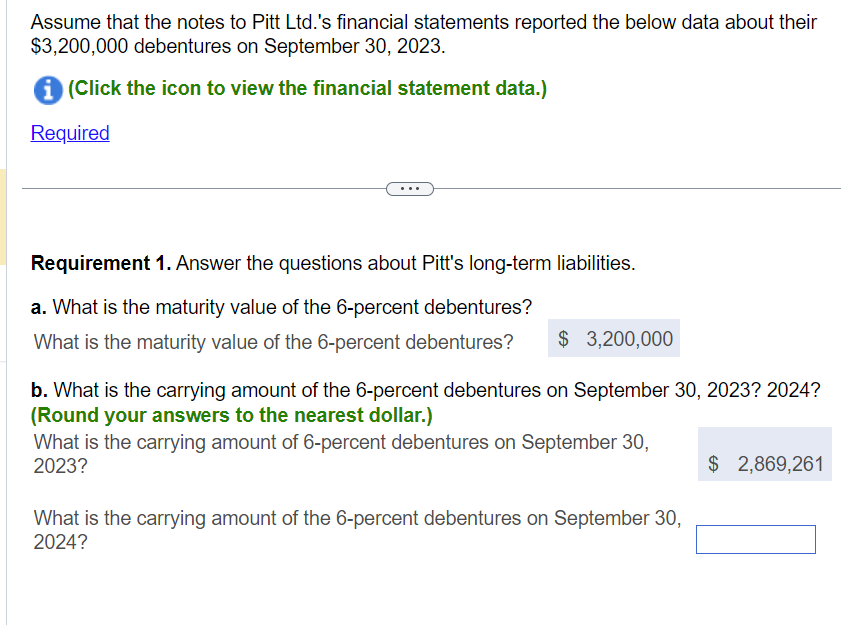Click the underlined Required hyperlink
856x625 pixels.
pyautogui.click(x=70, y=133)
